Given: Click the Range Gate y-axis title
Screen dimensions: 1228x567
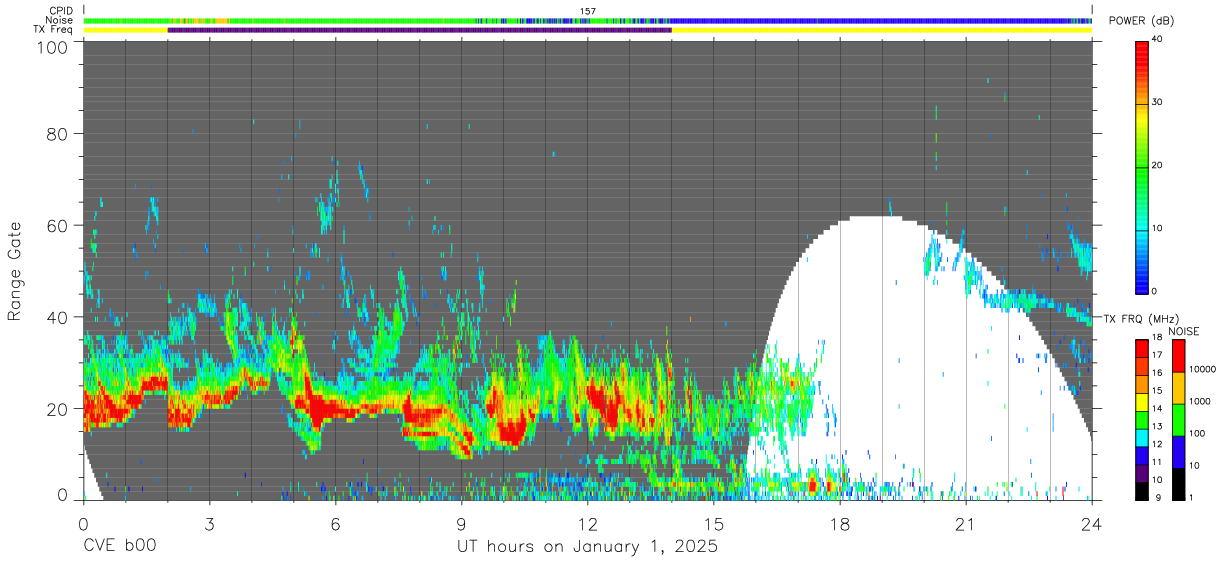Looking at the screenshot, I should point(15,271).
